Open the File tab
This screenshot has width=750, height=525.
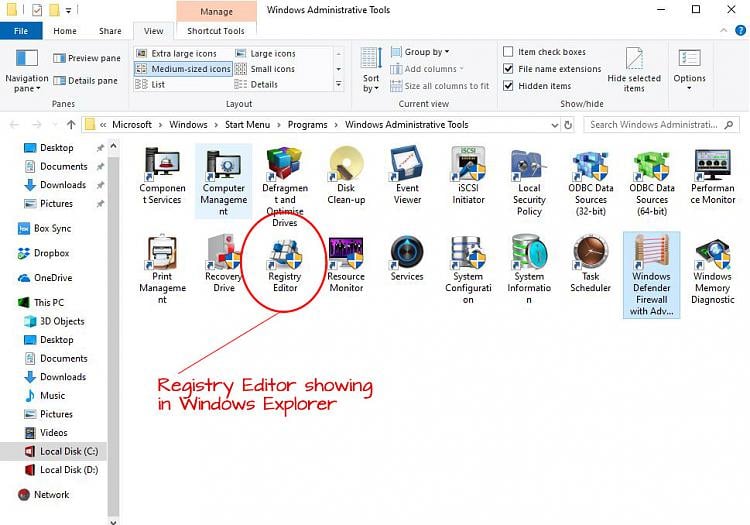(21, 31)
